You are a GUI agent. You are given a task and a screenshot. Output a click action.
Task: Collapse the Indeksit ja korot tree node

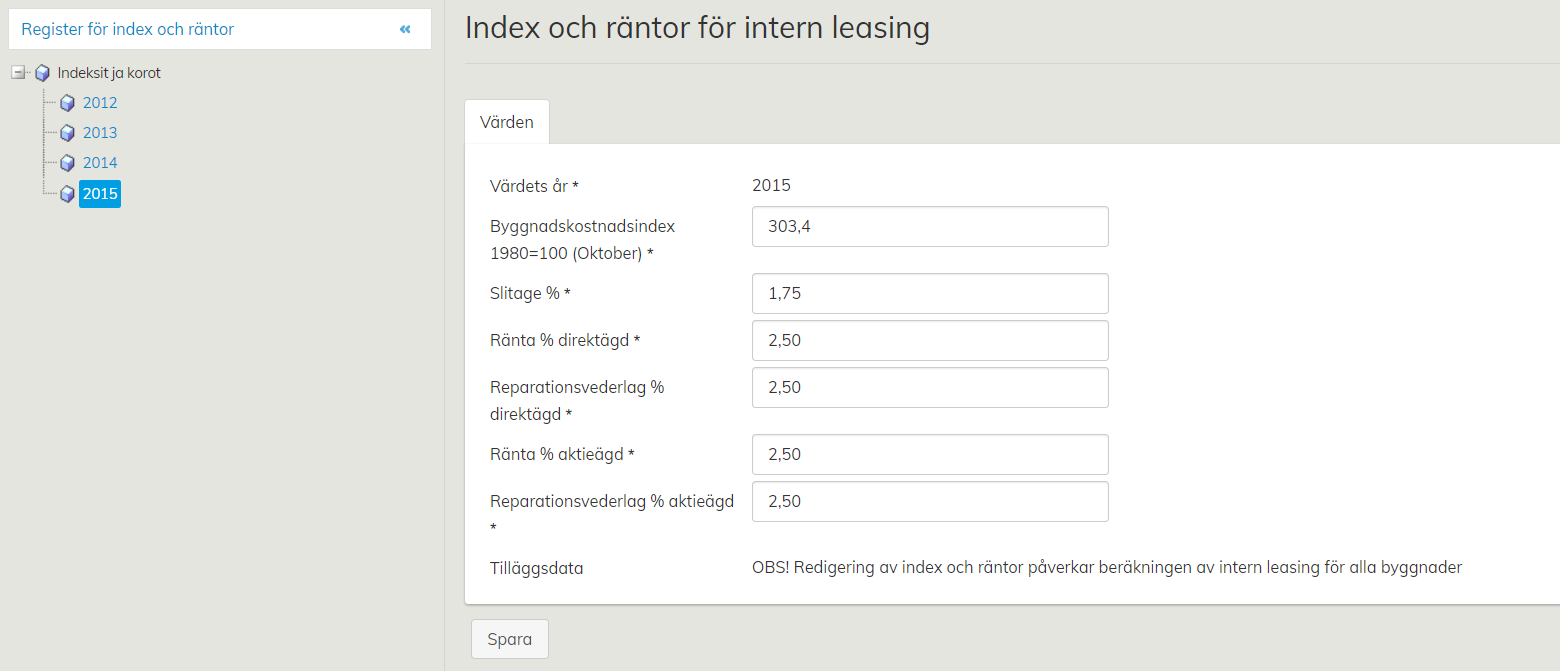pos(18,73)
